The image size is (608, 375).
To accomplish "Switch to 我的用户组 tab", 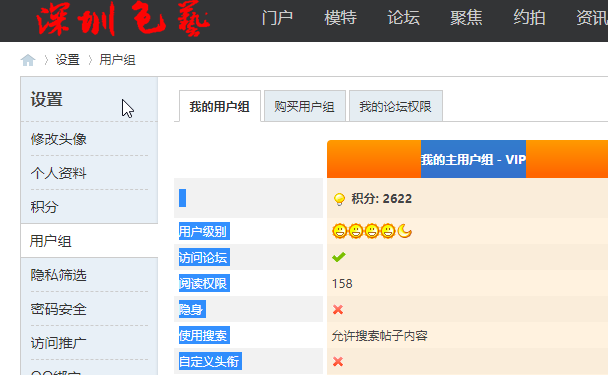I will click(219, 106).
